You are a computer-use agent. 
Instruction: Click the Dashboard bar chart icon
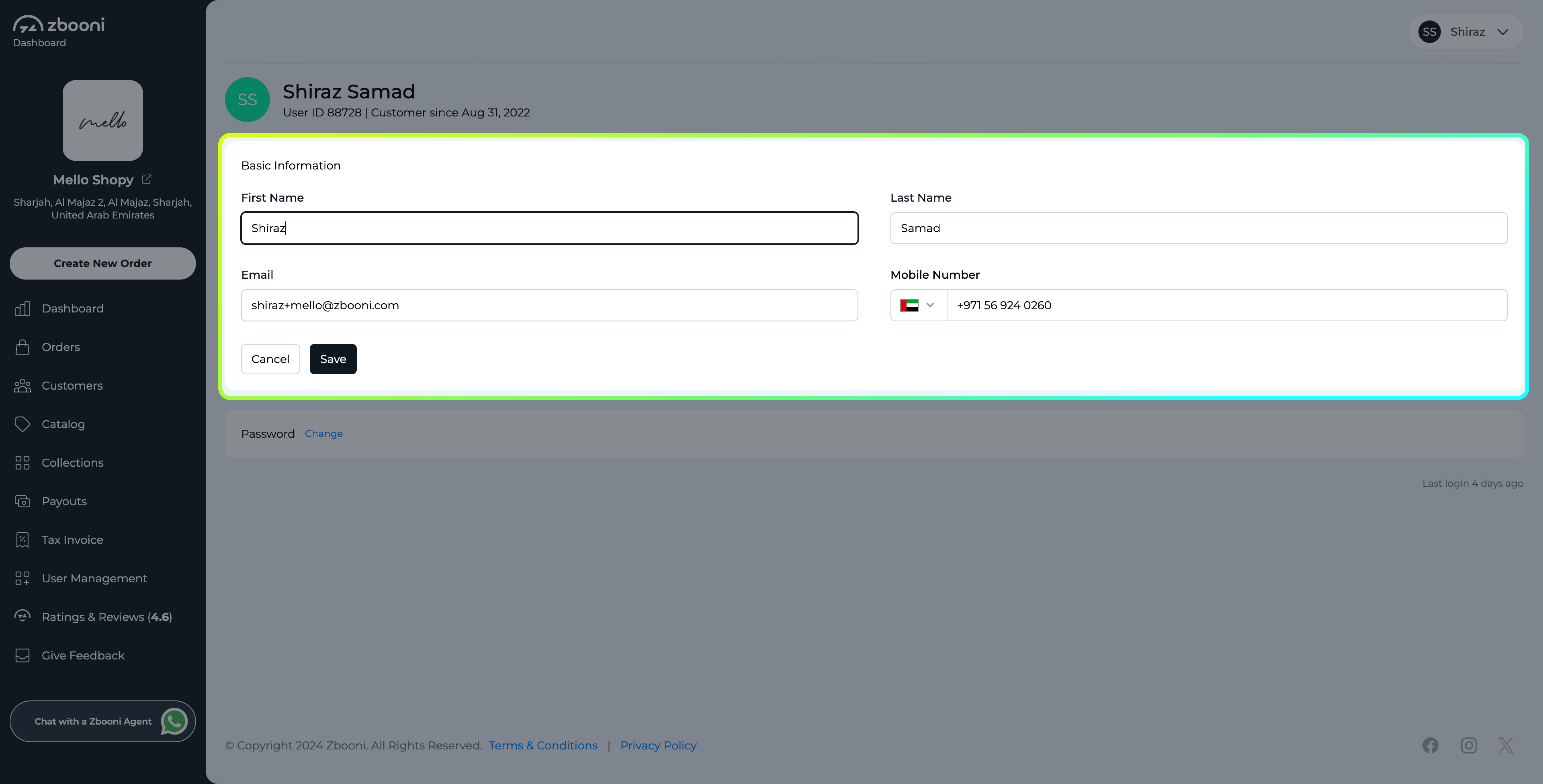23,308
